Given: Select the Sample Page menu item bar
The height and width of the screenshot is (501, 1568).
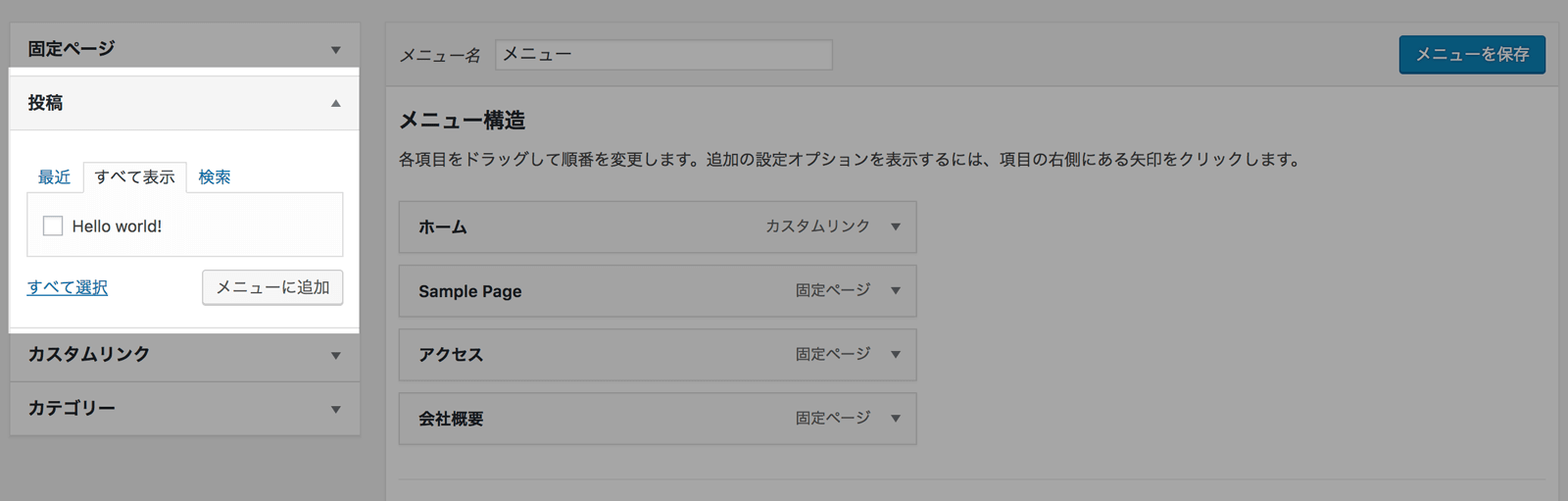Looking at the screenshot, I should 658,291.
